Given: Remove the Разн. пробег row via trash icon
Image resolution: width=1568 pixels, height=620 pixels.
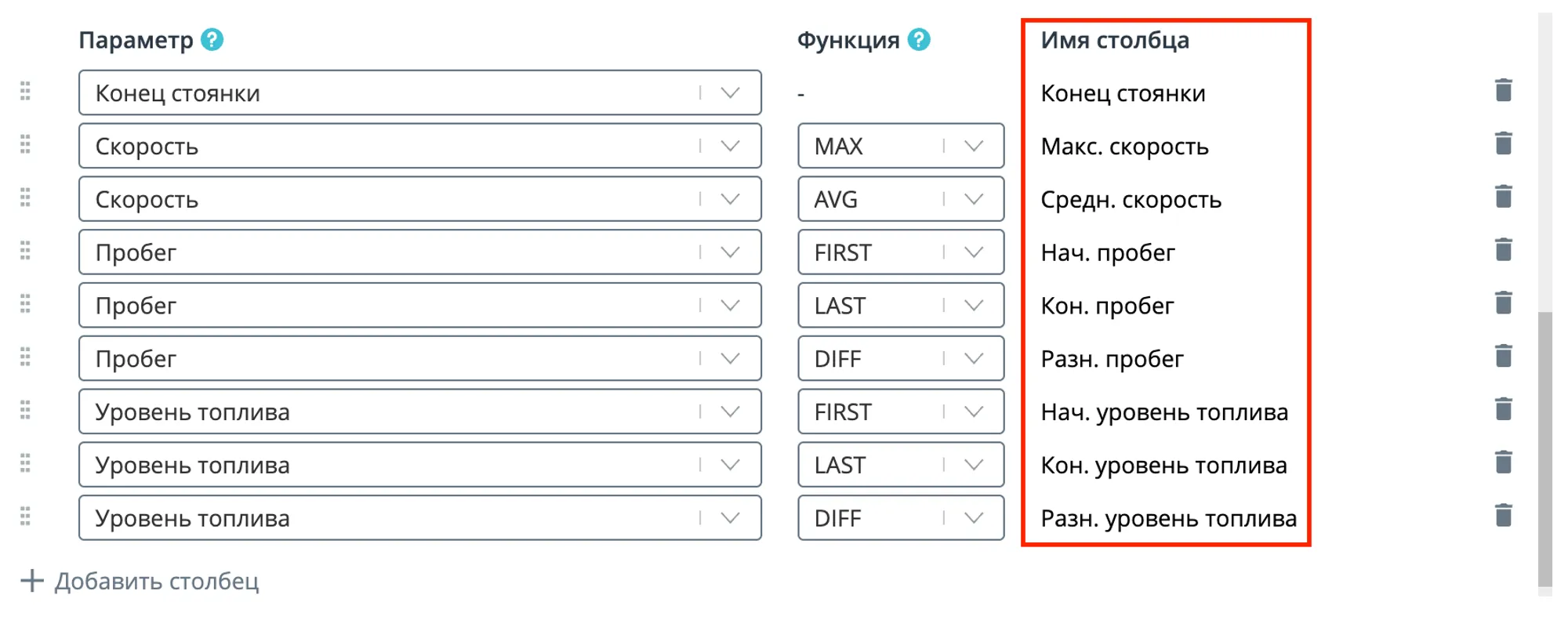Looking at the screenshot, I should pos(1503,357).
